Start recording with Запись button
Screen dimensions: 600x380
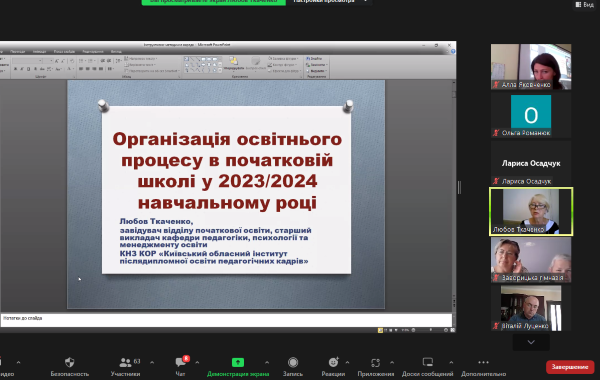point(293,362)
